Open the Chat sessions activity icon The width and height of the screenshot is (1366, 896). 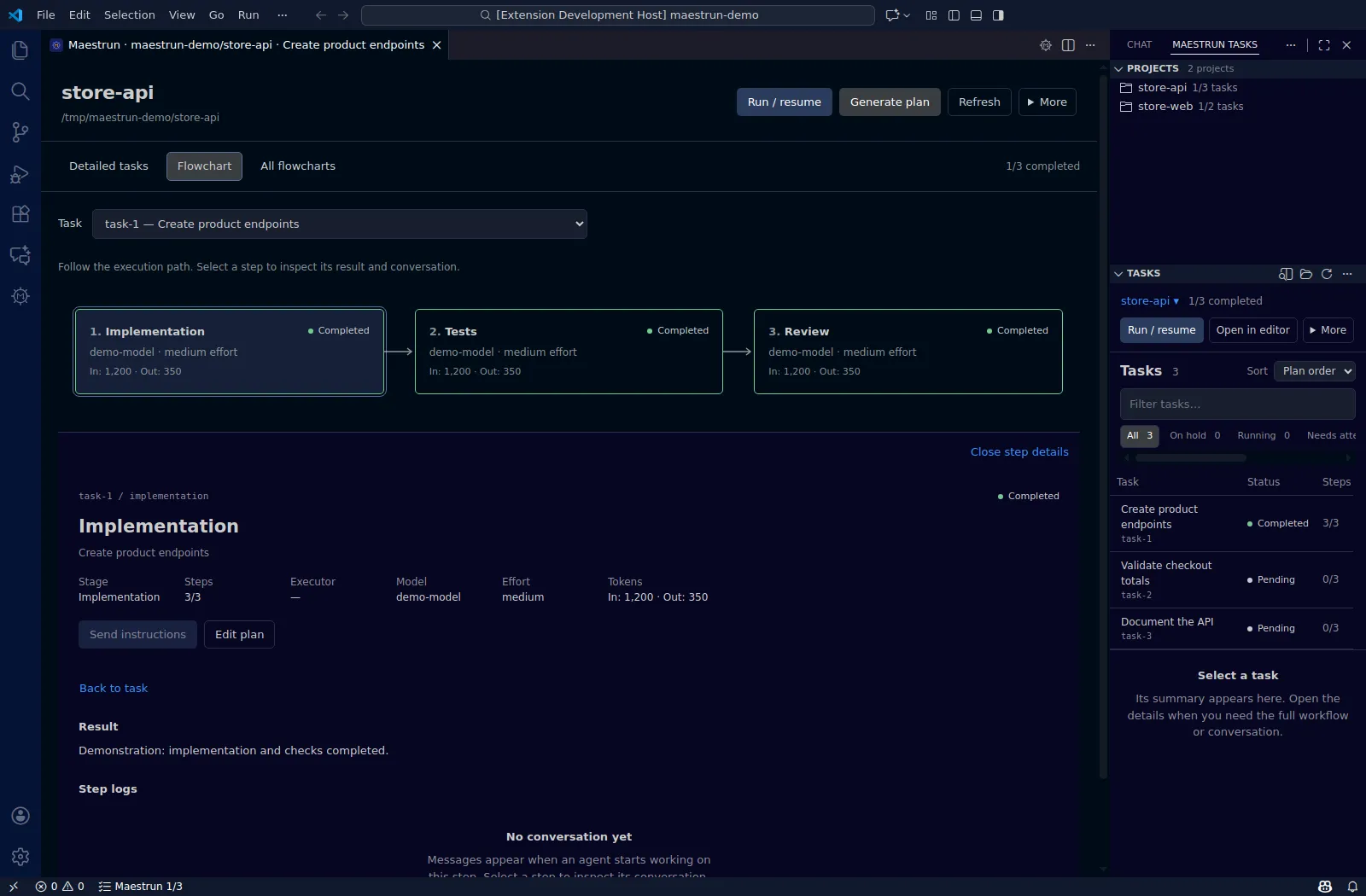point(20,255)
